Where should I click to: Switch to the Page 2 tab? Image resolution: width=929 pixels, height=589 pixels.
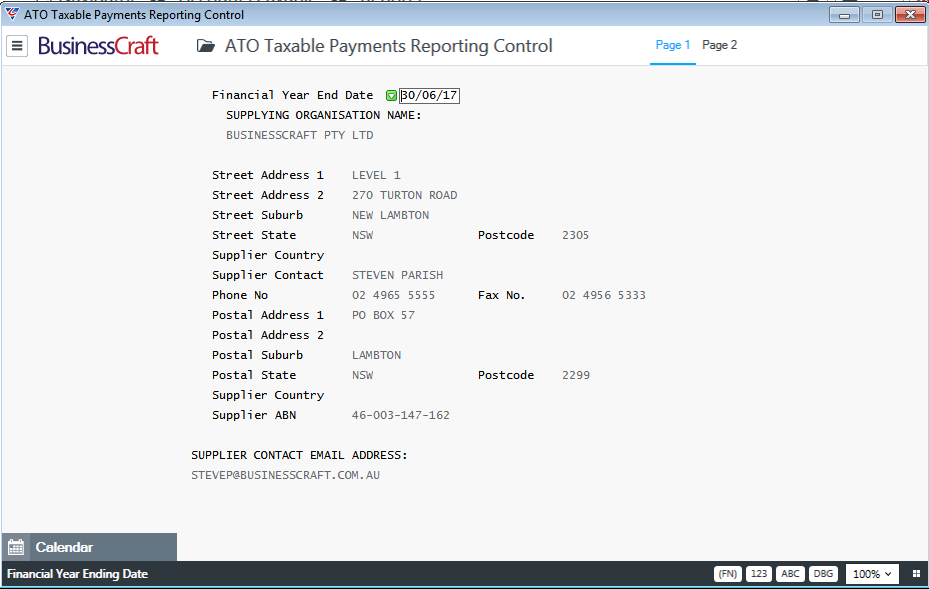719,45
